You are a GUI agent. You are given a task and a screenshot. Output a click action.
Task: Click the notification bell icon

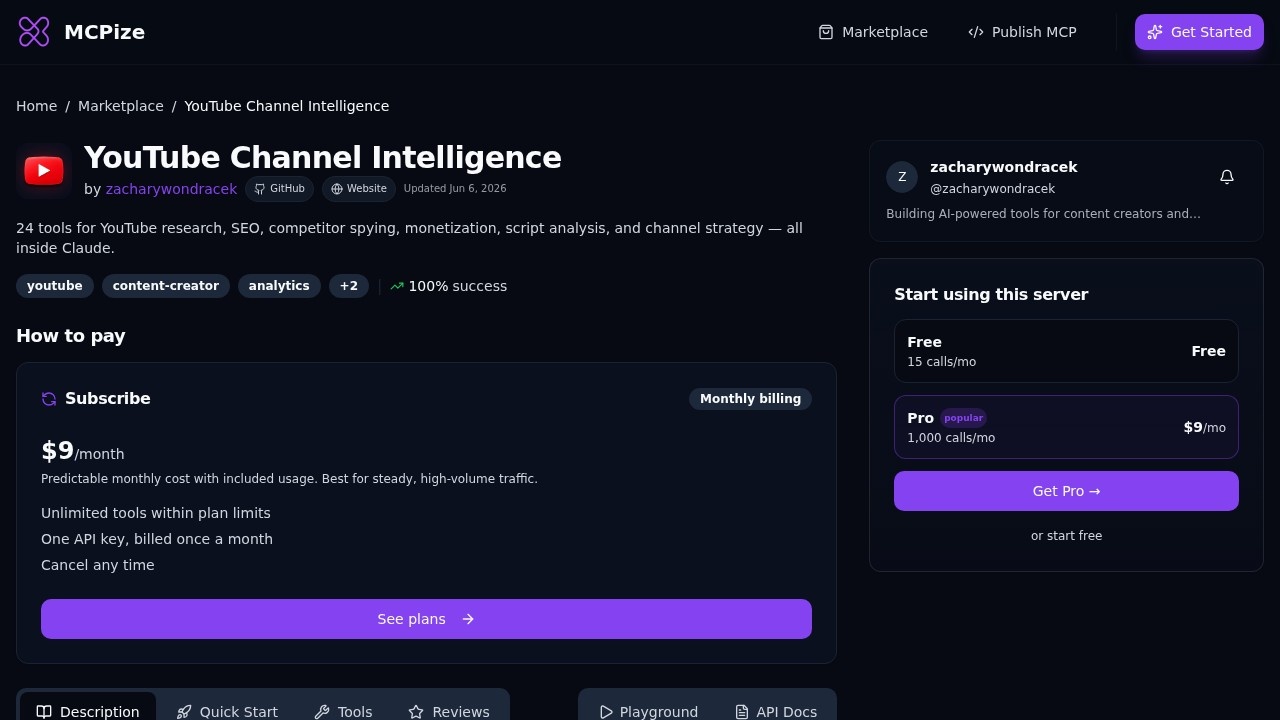tap(1227, 177)
